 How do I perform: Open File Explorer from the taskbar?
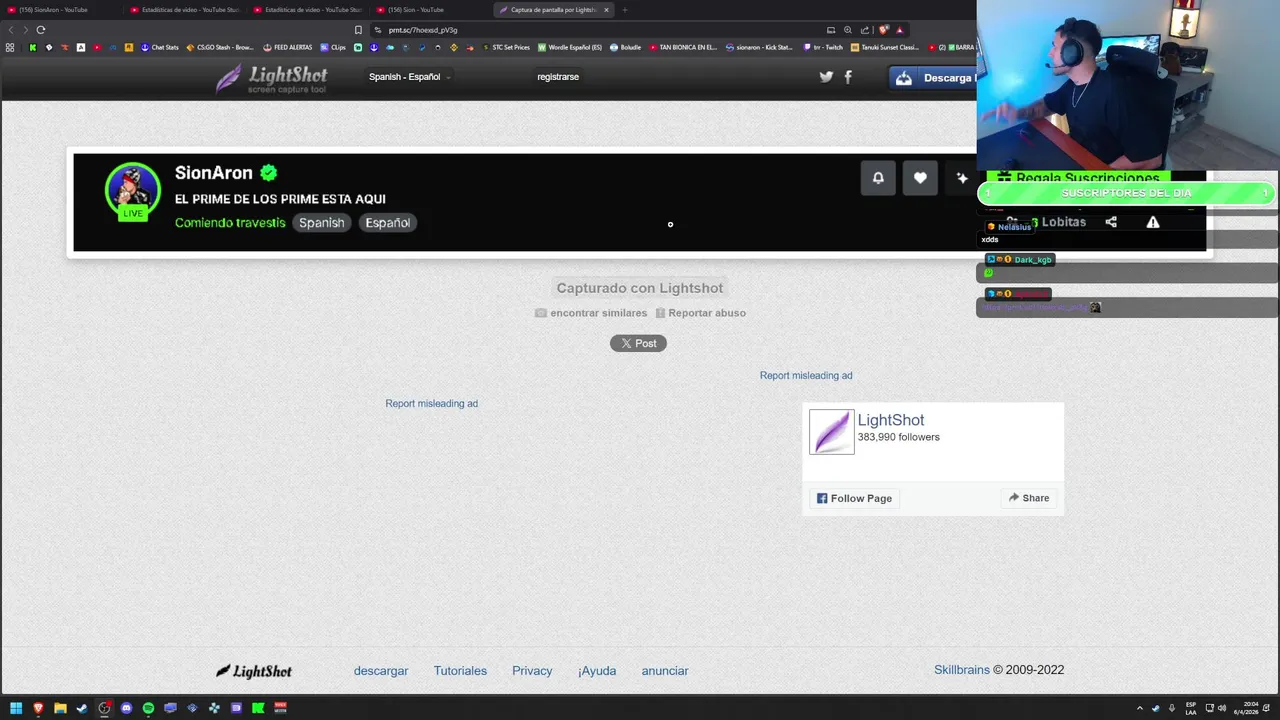60,708
